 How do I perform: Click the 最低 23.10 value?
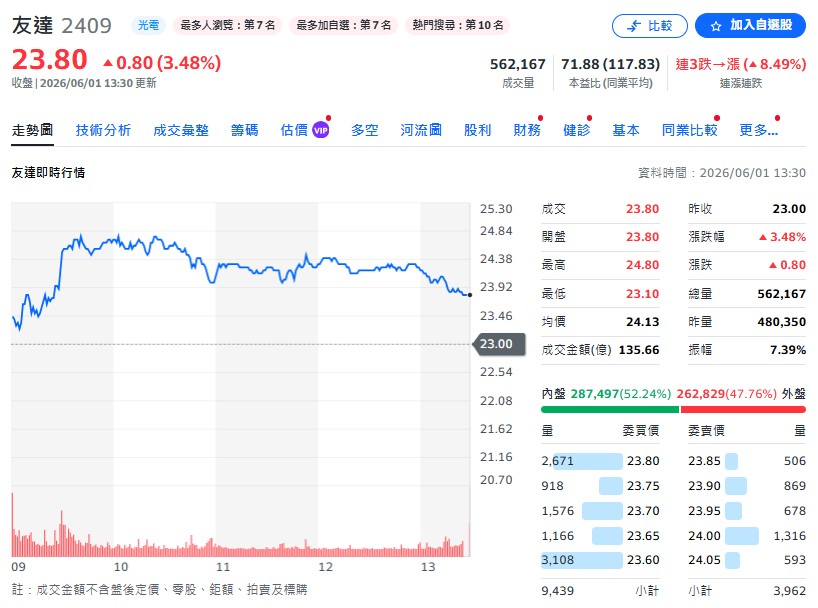click(x=643, y=294)
